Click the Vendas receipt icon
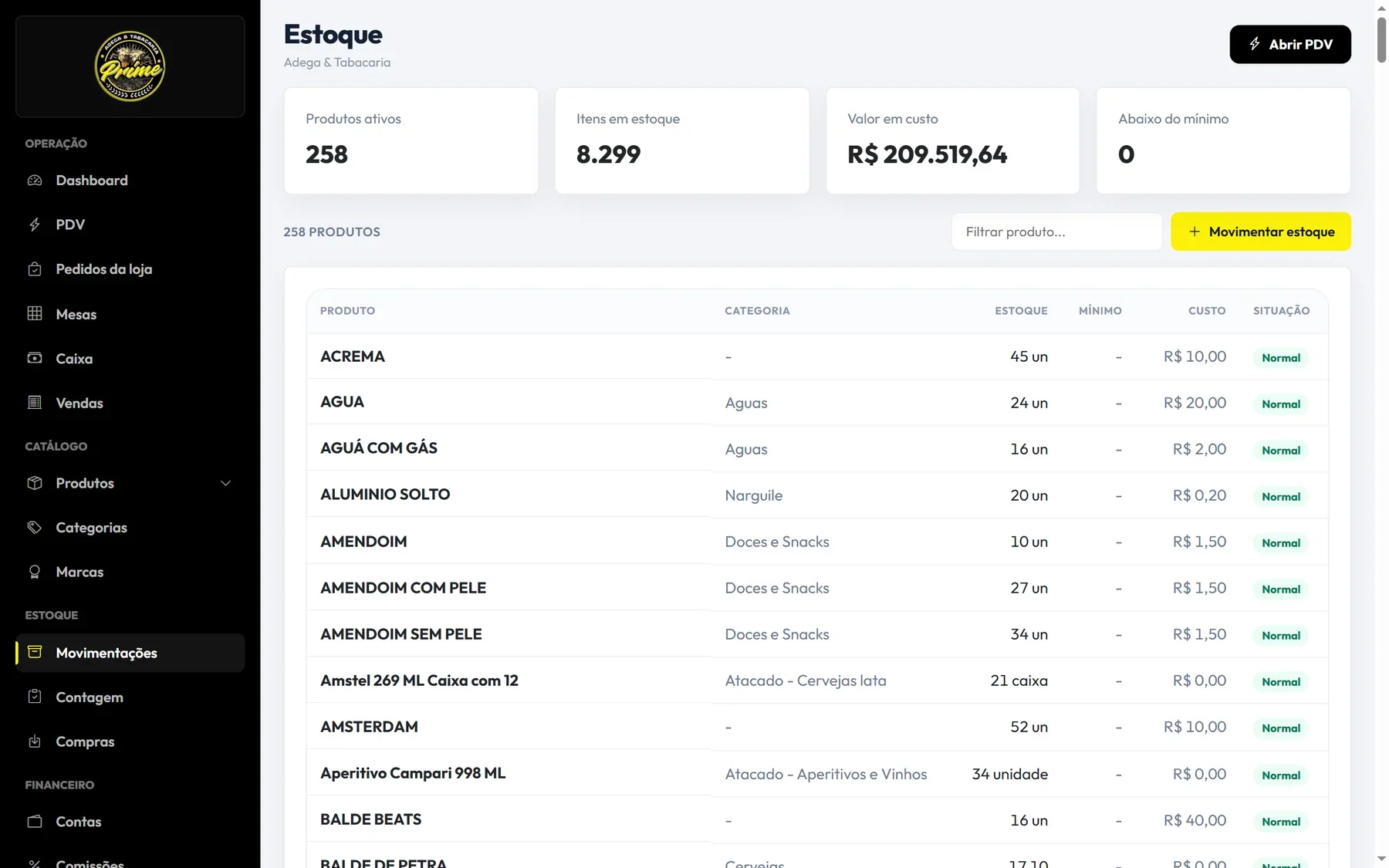Screen dimensions: 1389x868 (x=35, y=402)
